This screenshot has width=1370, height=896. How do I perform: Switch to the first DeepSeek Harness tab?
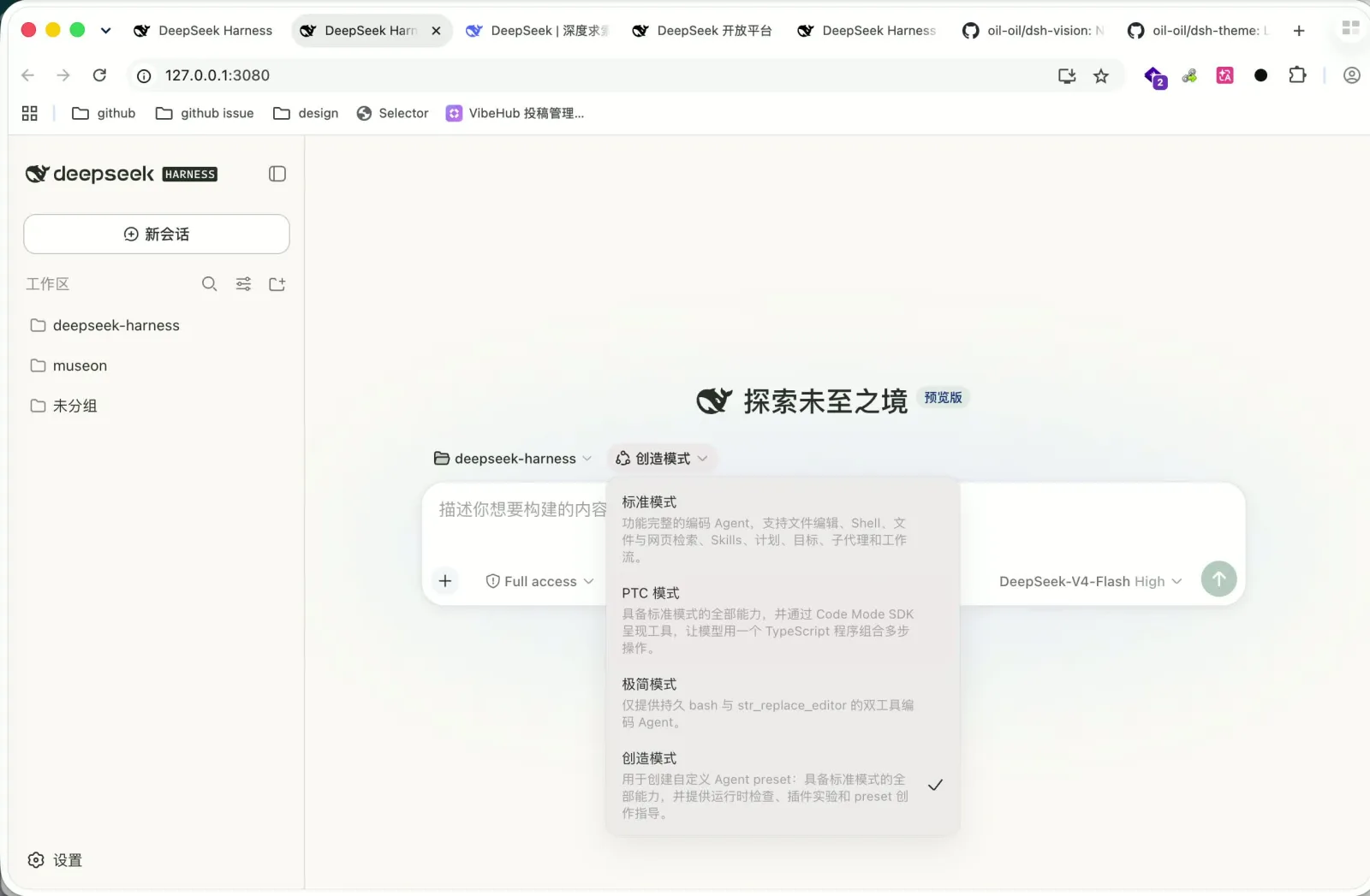click(x=203, y=31)
